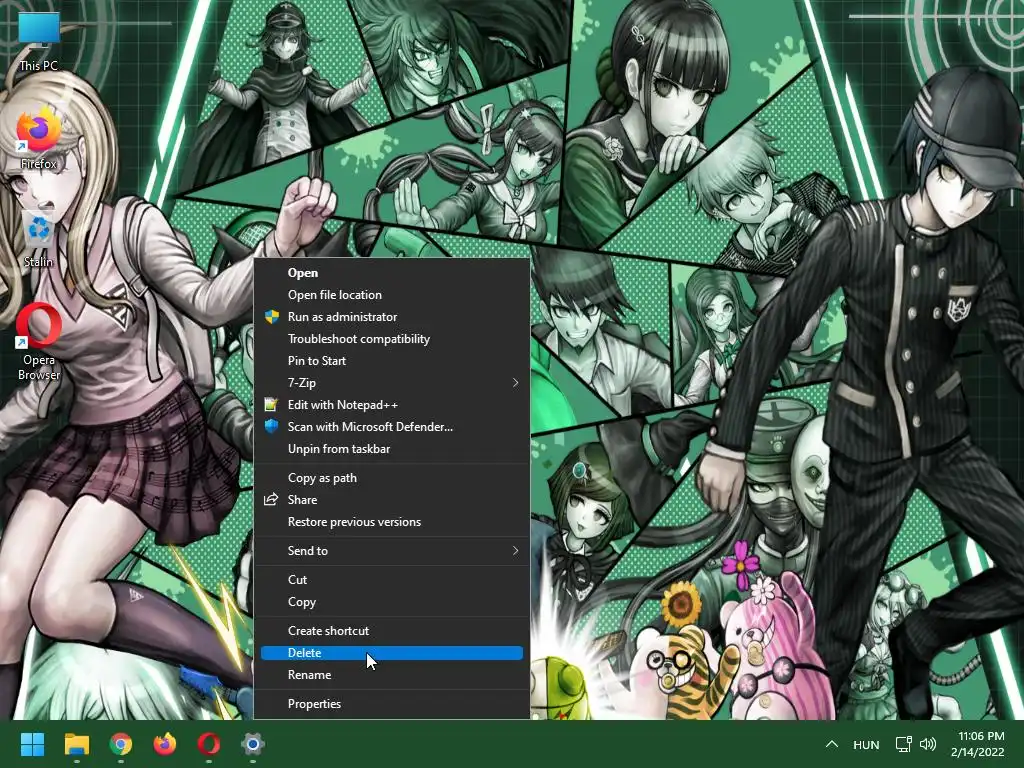Open the volume speaker tray icon
This screenshot has height=768, width=1024.
[927, 744]
